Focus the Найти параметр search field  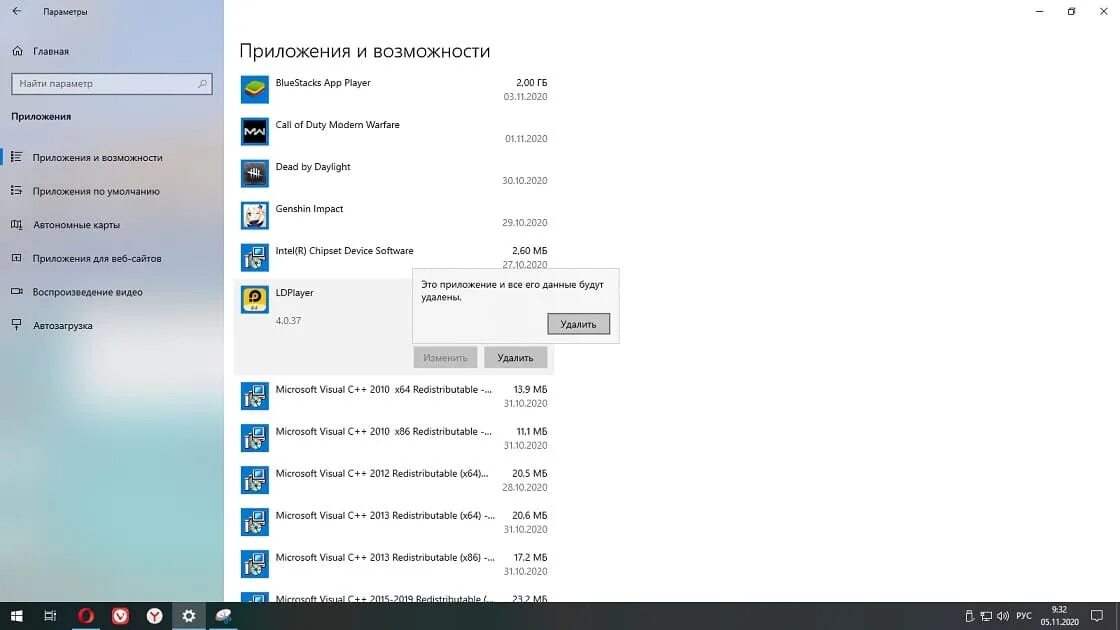[x=111, y=84]
